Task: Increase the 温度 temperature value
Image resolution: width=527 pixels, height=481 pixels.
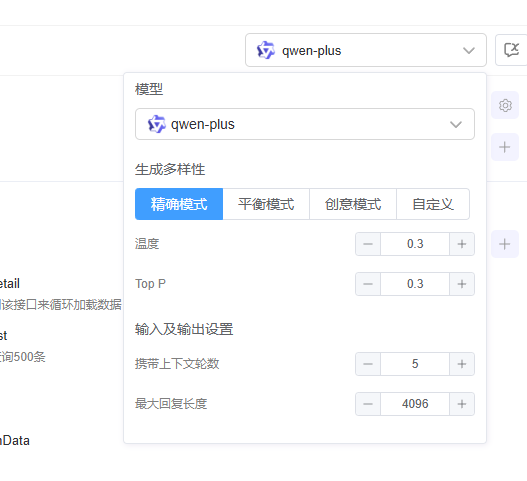Action: click(462, 244)
